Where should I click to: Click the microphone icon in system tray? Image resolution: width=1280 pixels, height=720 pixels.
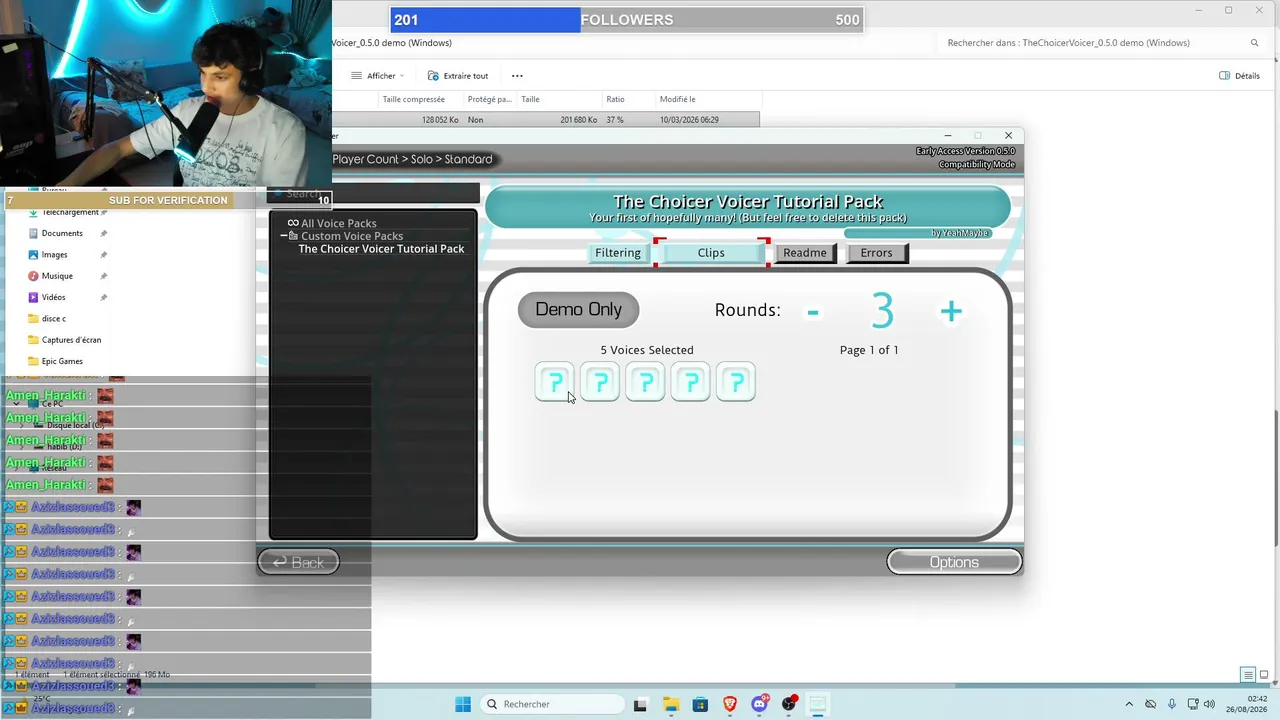(x=1172, y=704)
